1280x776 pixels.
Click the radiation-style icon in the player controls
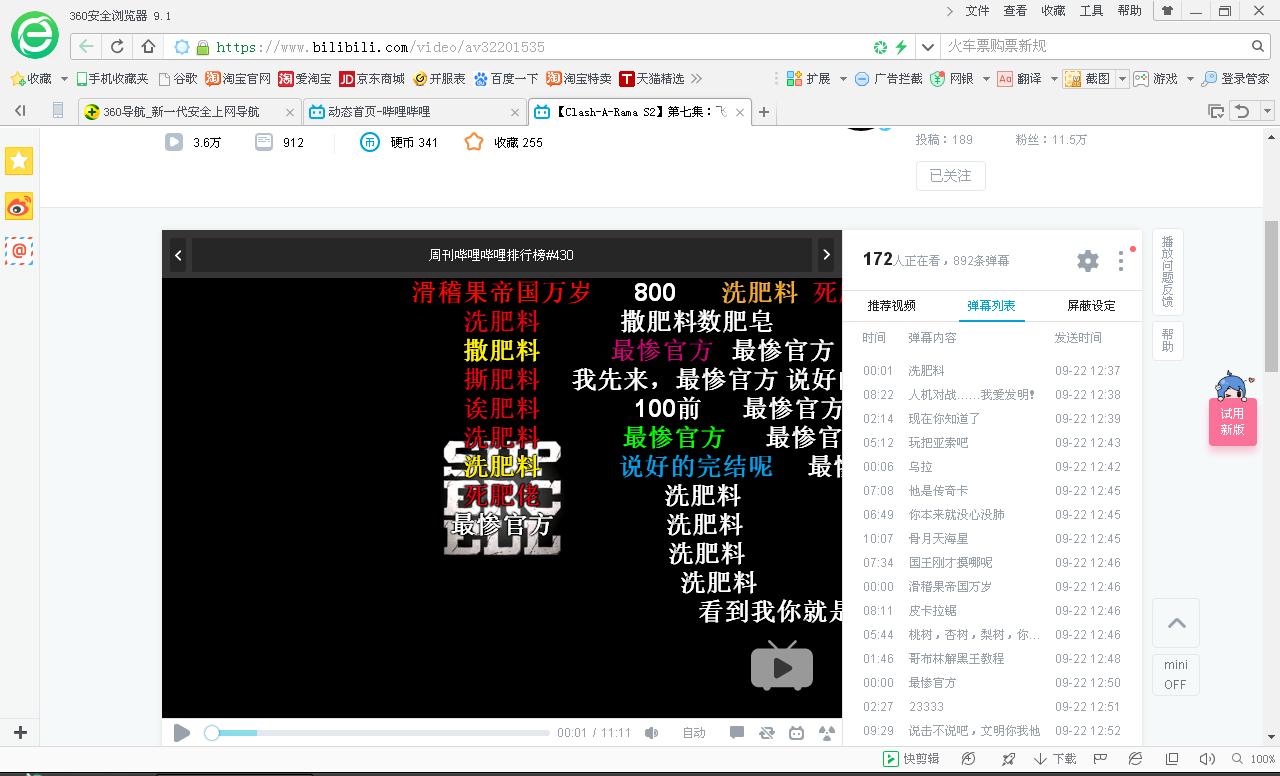click(827, 733)
